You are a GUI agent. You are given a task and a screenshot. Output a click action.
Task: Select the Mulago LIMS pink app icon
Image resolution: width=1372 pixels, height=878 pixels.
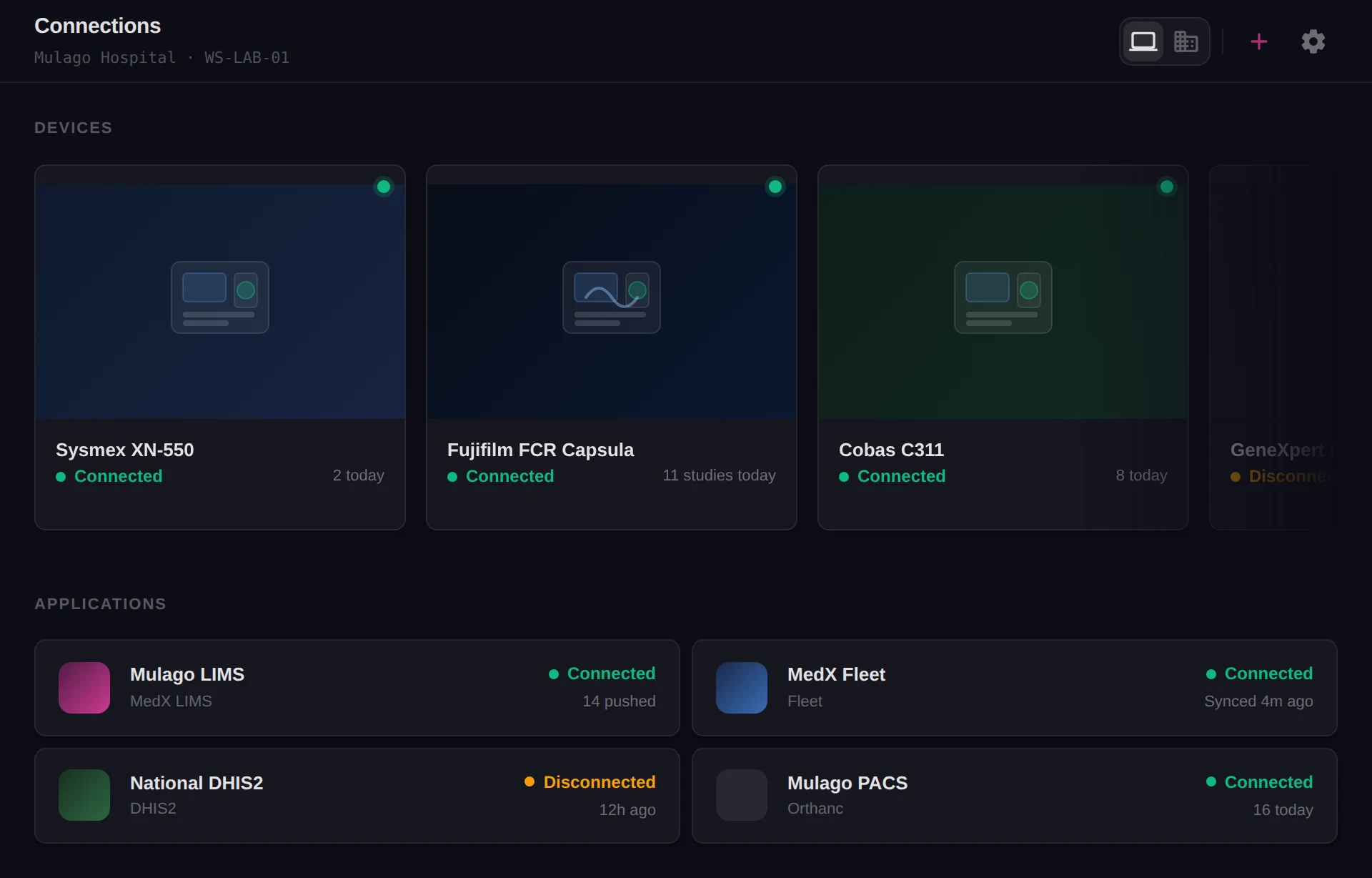[x=84, y=688]
